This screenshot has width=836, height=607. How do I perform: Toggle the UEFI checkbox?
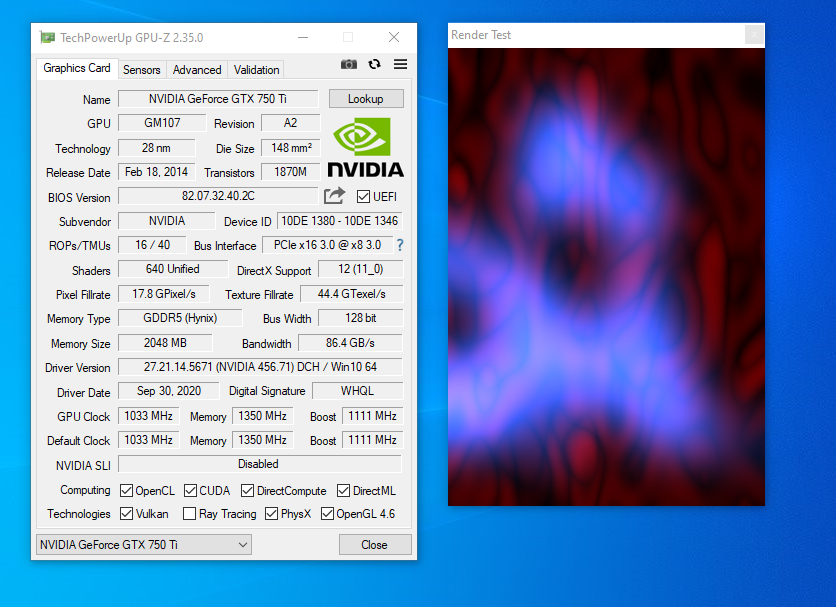click(363, 197)
